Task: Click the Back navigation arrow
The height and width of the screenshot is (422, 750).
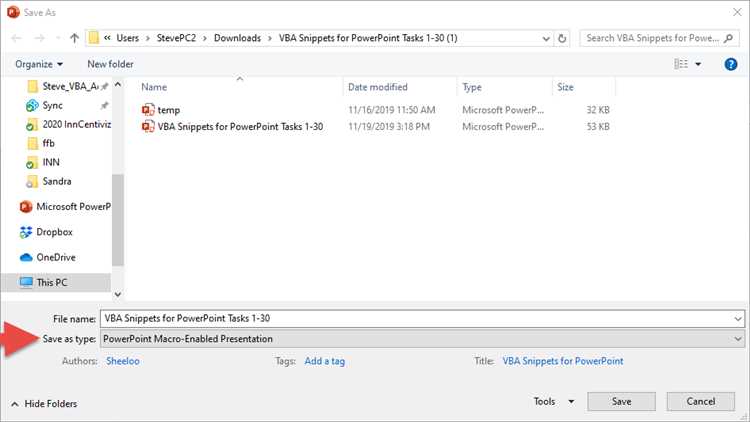Action: [16, 38]
